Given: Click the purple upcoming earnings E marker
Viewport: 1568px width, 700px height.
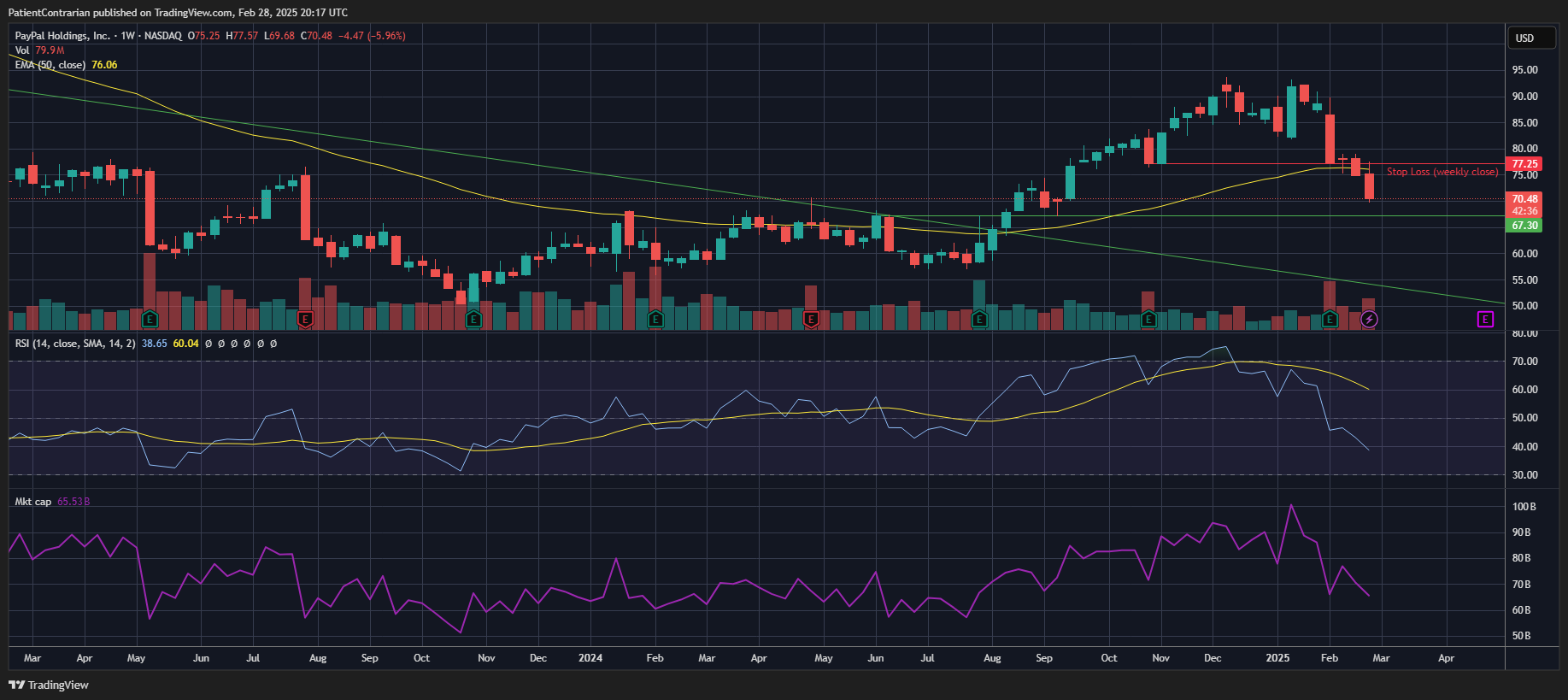Looking at the screenshot, I should pyautogui.click(x=1485, y=320).
